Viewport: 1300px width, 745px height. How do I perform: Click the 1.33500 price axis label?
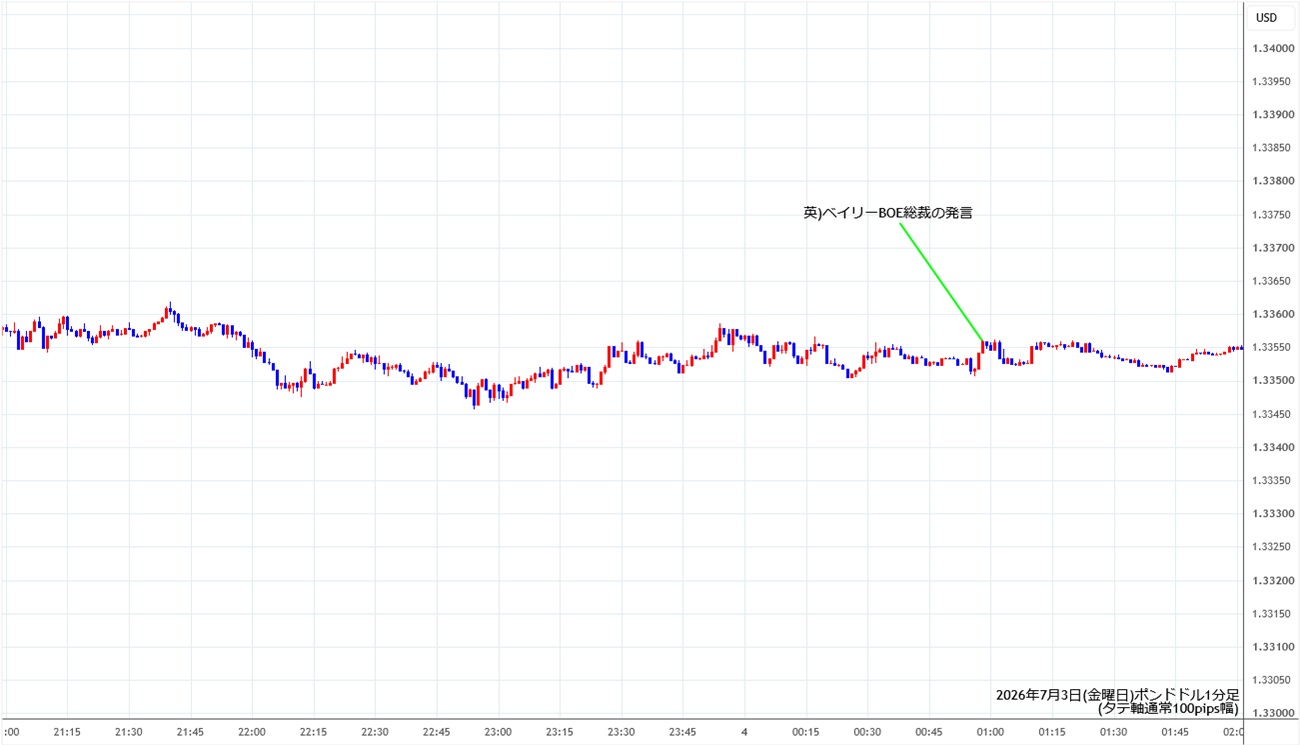point(1271,381)
